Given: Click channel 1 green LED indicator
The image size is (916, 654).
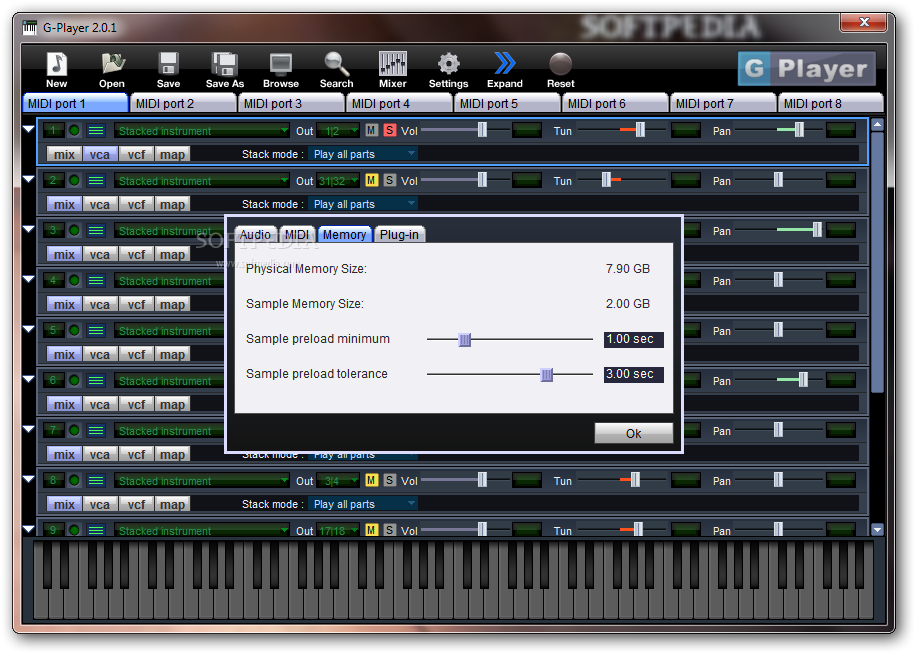Looking at the screenshot, I should (x=74, y=130).
